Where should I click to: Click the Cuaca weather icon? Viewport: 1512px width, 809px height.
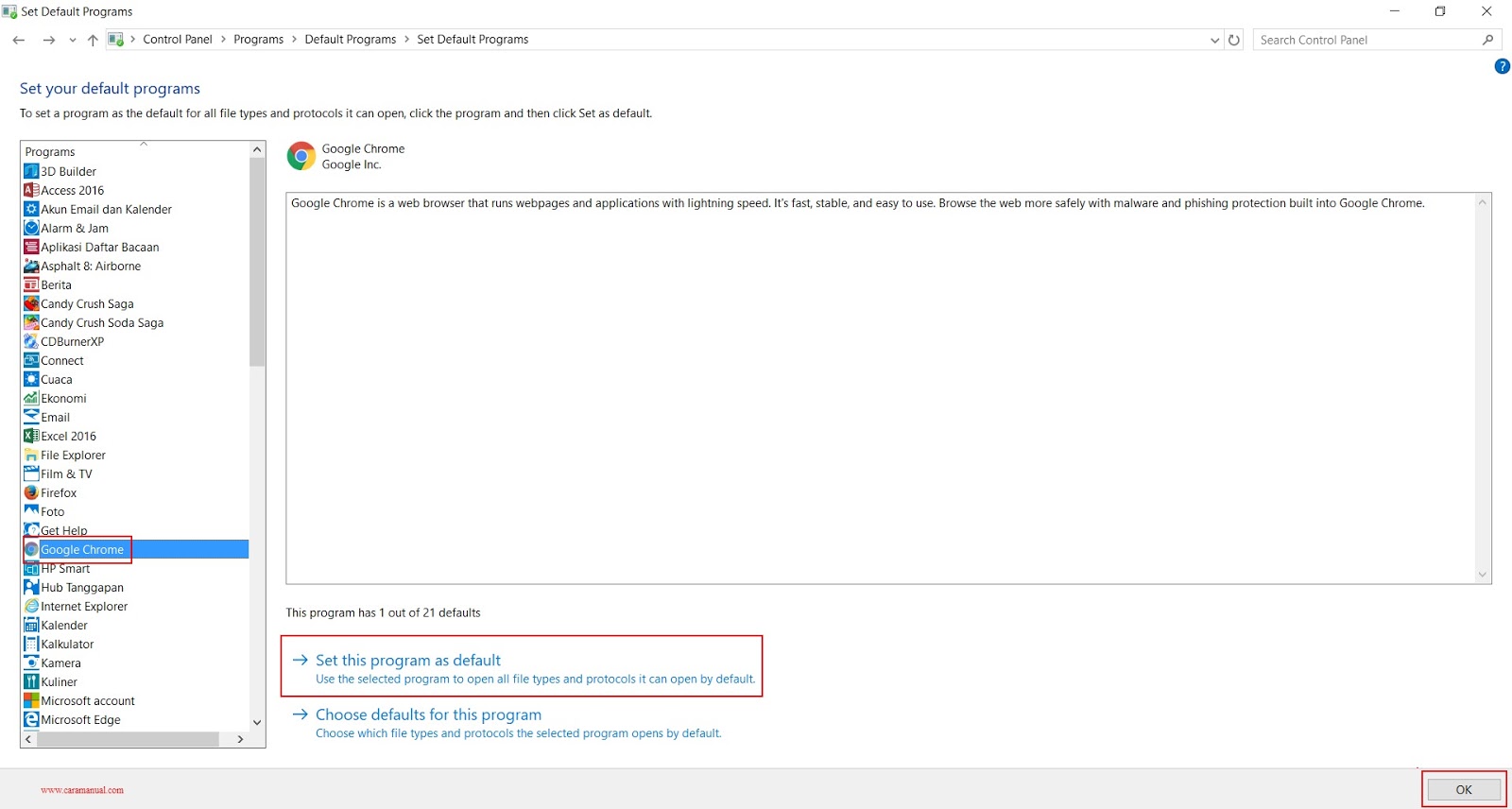pyautogui.click(x=31, y=379)
